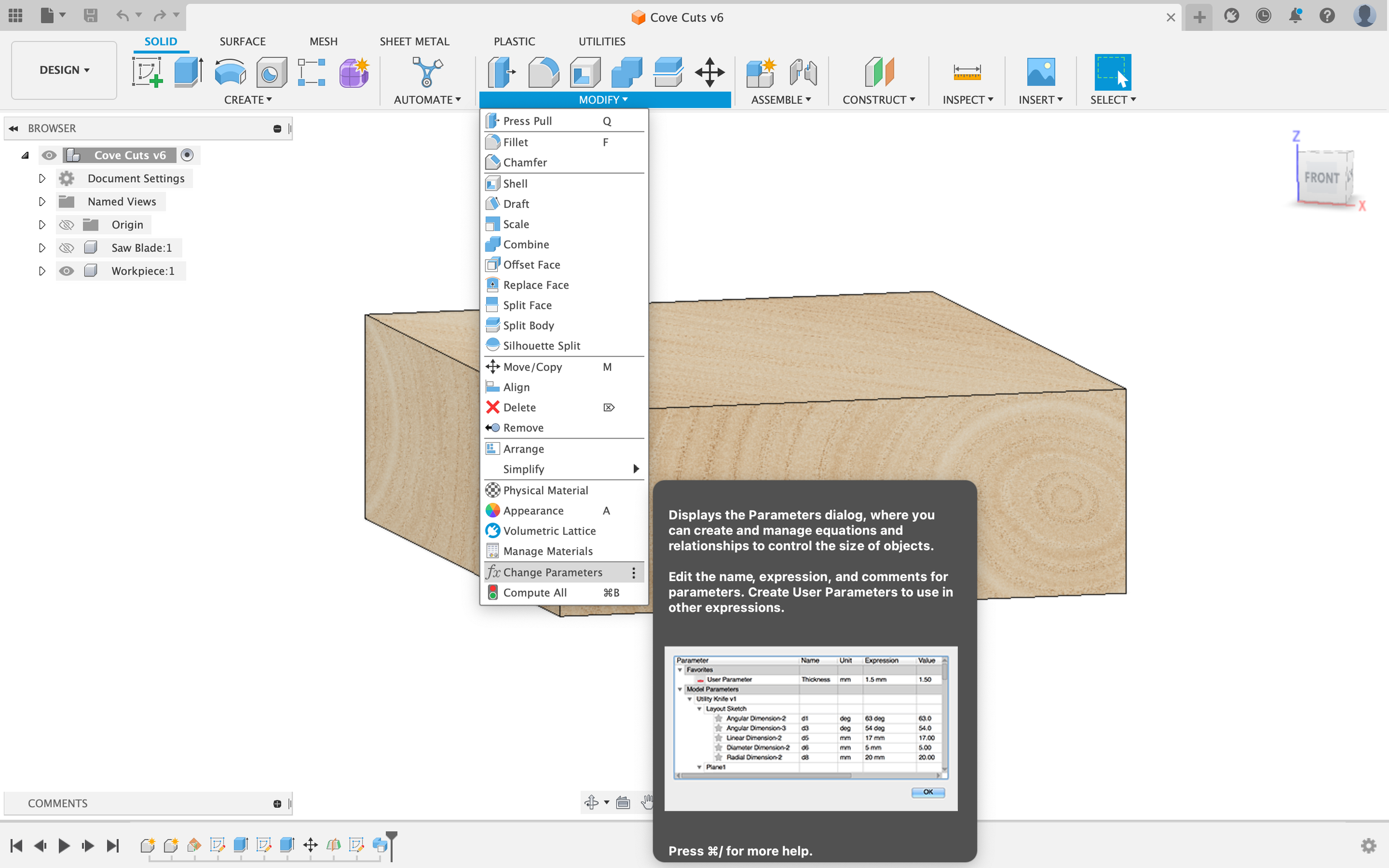Open the CREATE dropdown menu
The width and height of the screenshot is (1389, 868).
pyautogui.click(x=248, y=100)
